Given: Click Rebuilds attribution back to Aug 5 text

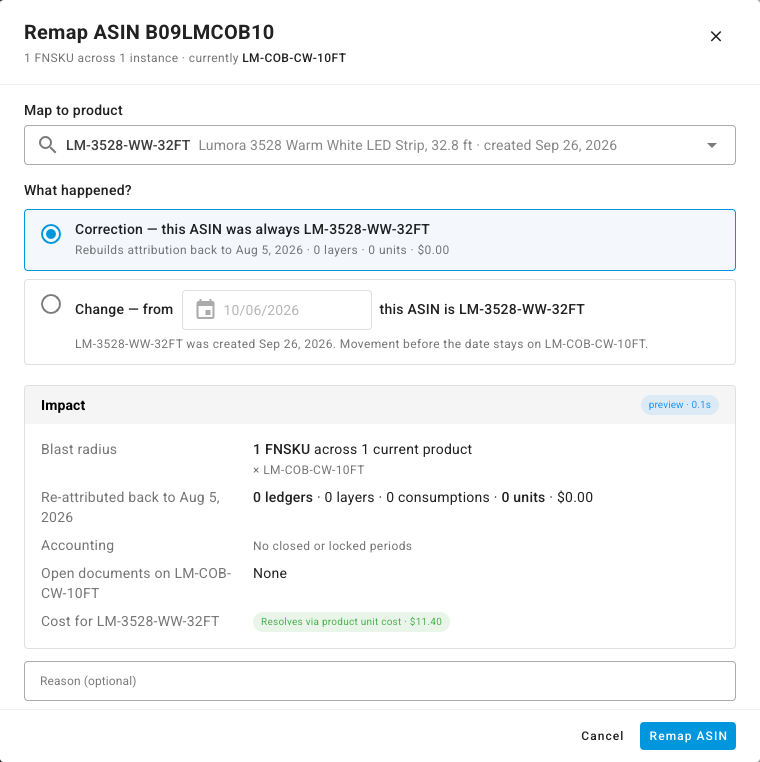Looking at the screenshot, I should (x=262, y=250).
